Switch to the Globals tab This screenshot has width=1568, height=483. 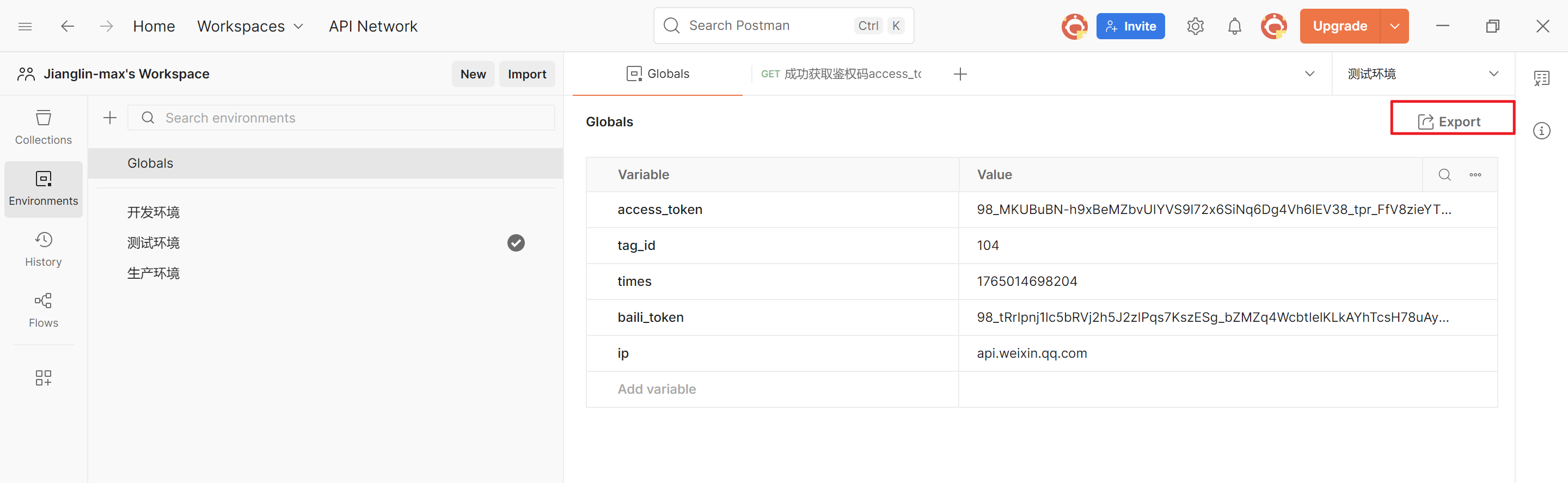(657, 74)
